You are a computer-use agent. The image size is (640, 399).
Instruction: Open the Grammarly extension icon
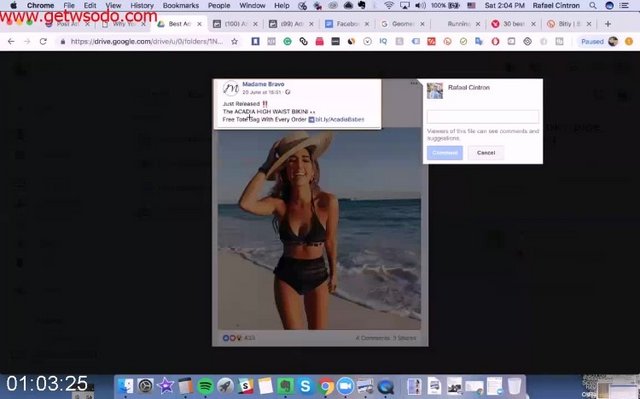[287, 41]
